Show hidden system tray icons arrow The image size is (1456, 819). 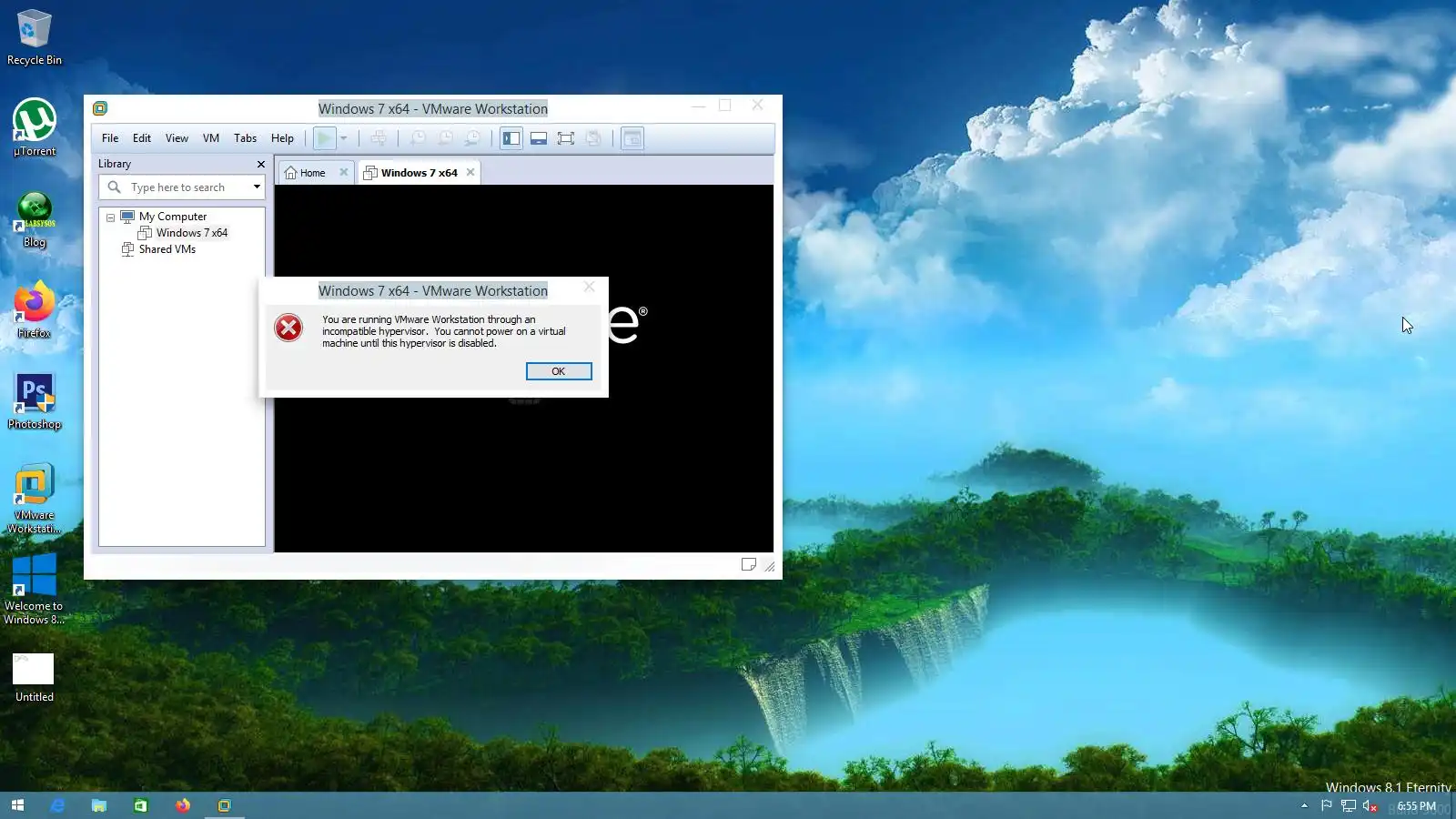[1304, 805]
